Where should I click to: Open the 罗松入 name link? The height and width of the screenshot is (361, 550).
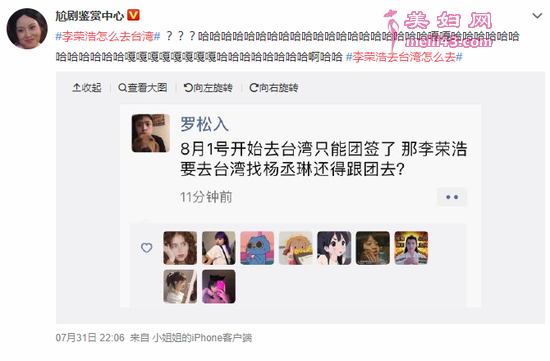tap(204, 124)
